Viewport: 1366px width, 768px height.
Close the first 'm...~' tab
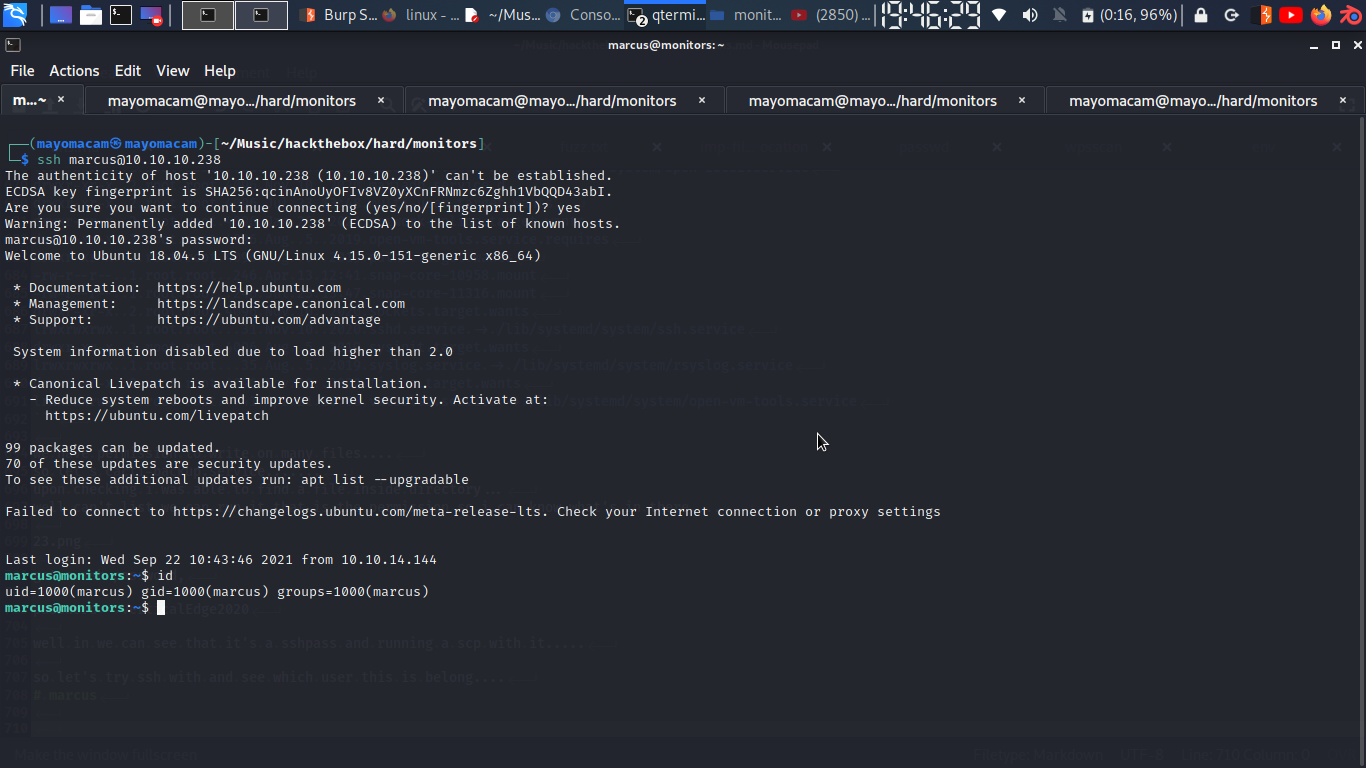point(61,100)
